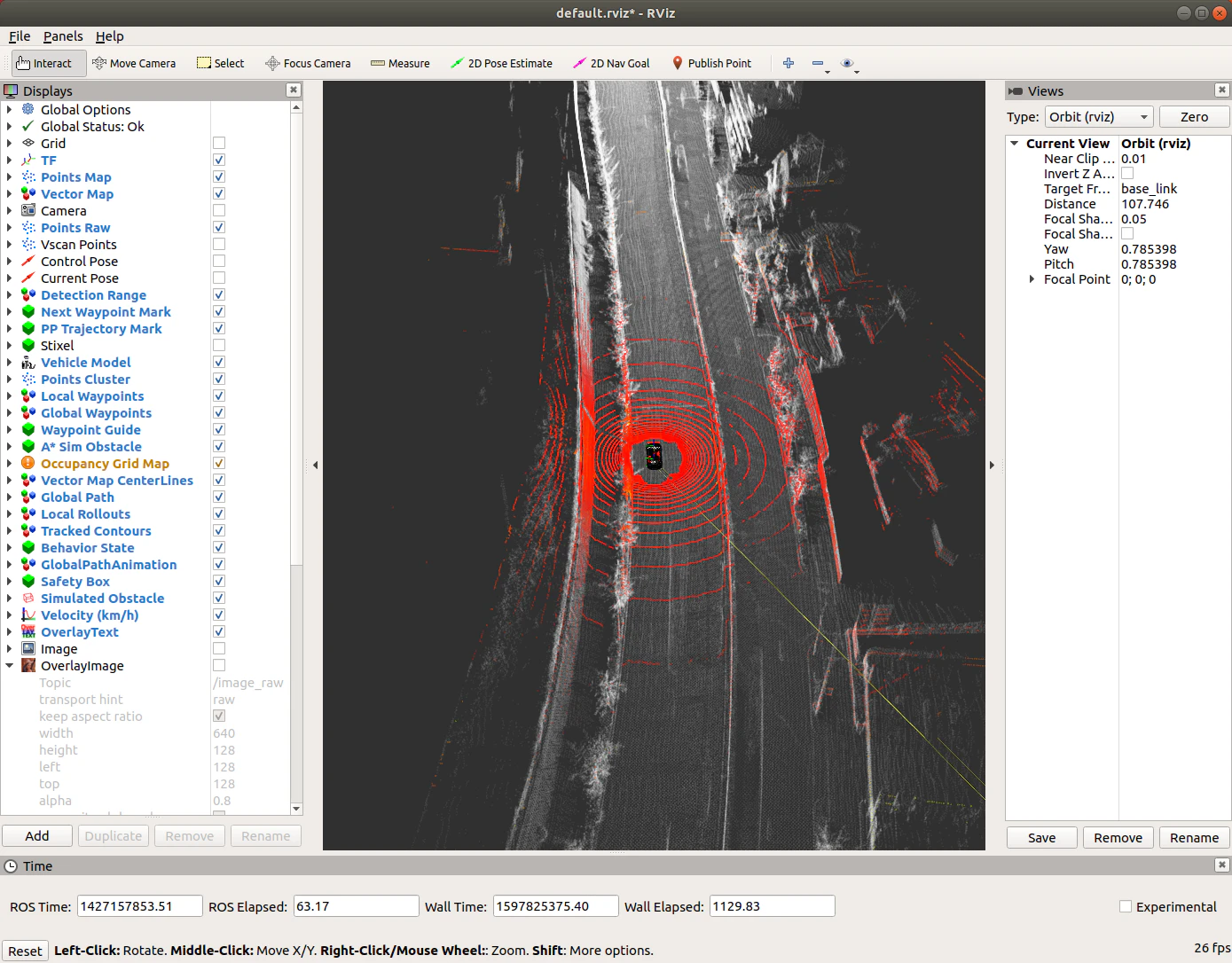Screen dimensions: 1232x963
Task: Enable the Grid display checkbox
Action: coord(219,143)
